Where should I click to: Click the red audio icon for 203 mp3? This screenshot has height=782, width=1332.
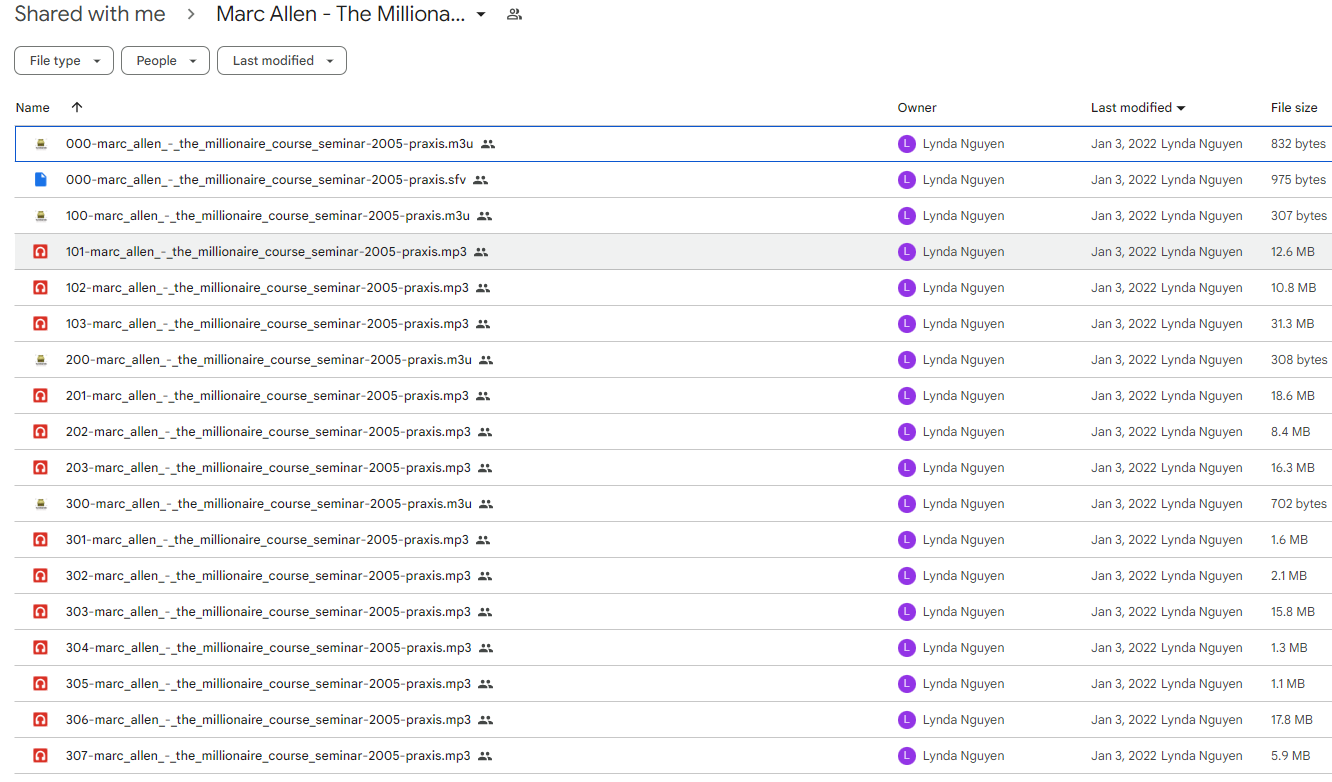pos(40,468)
